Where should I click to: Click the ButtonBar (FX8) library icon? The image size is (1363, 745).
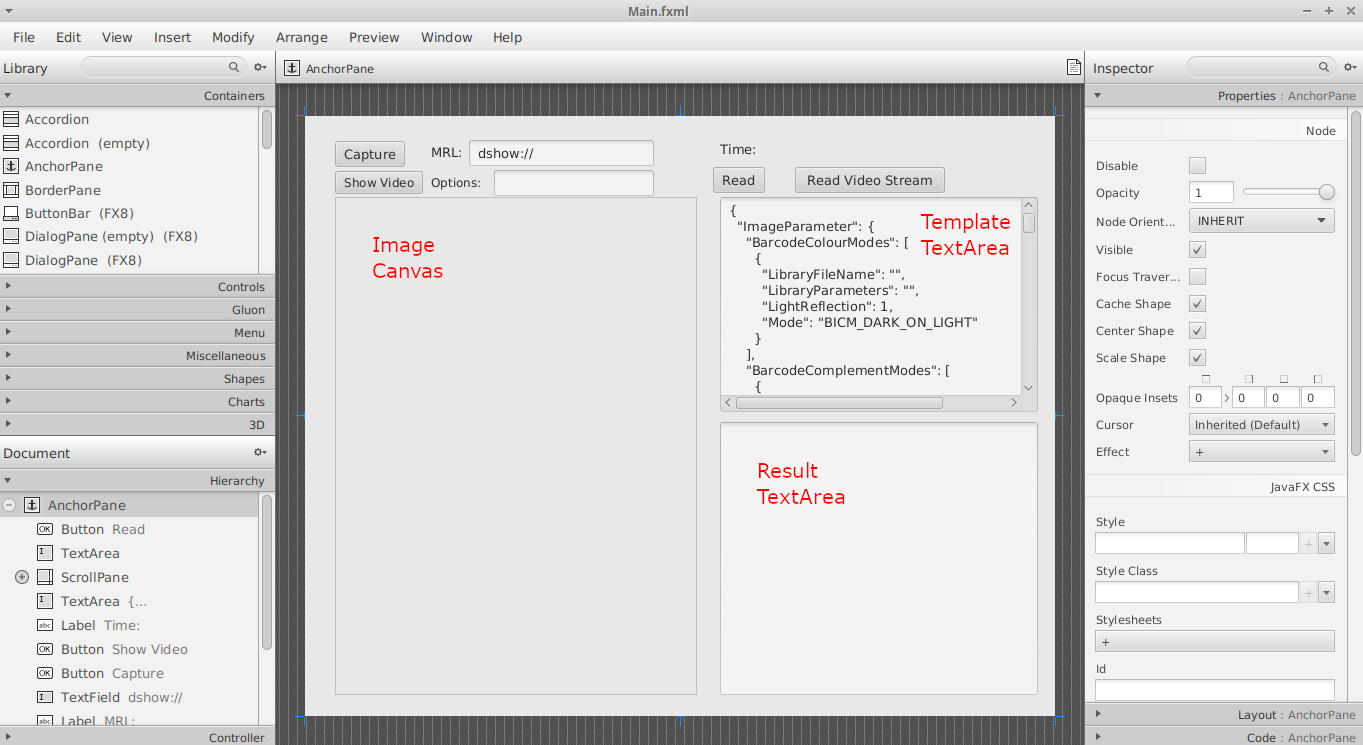click(12, 213)
